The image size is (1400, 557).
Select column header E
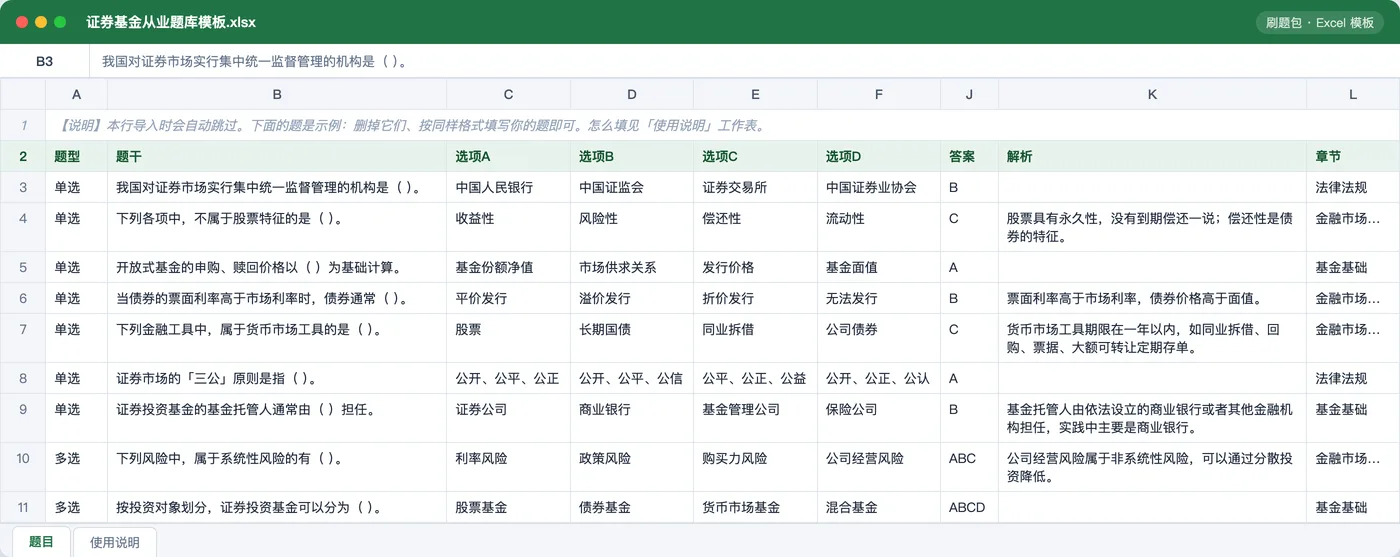pos(755,94)
